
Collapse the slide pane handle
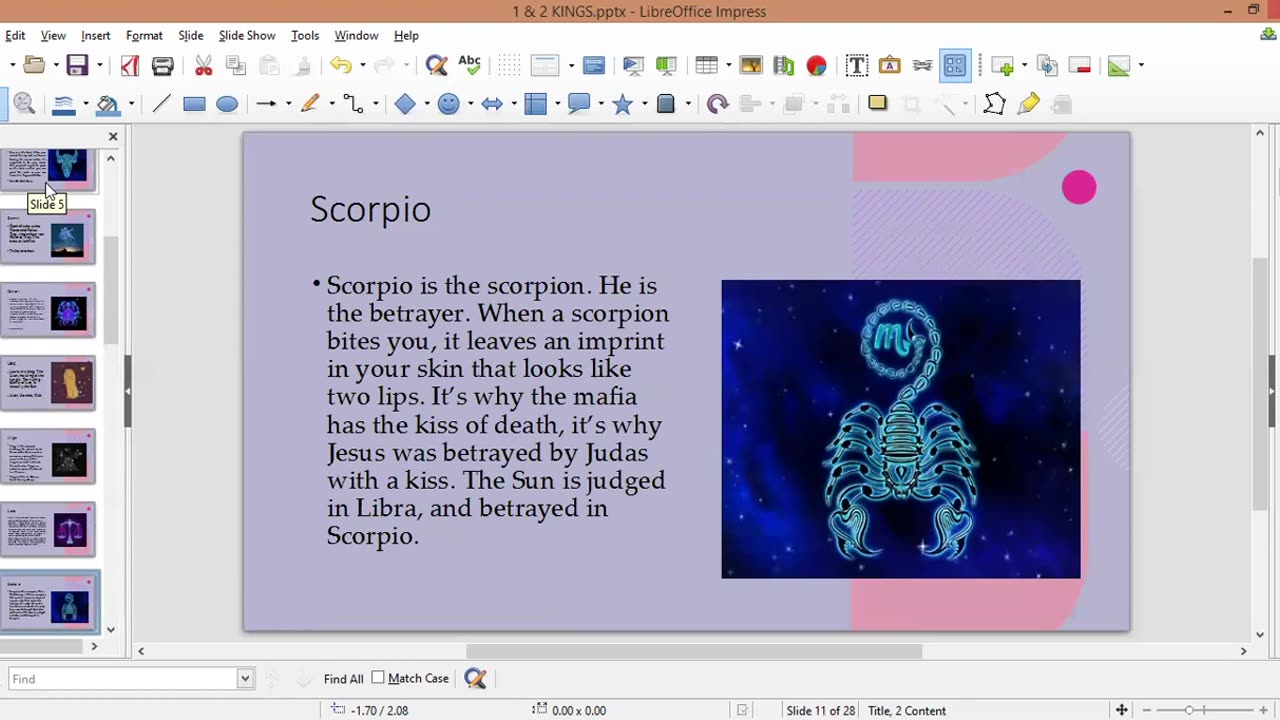[128, 392]
